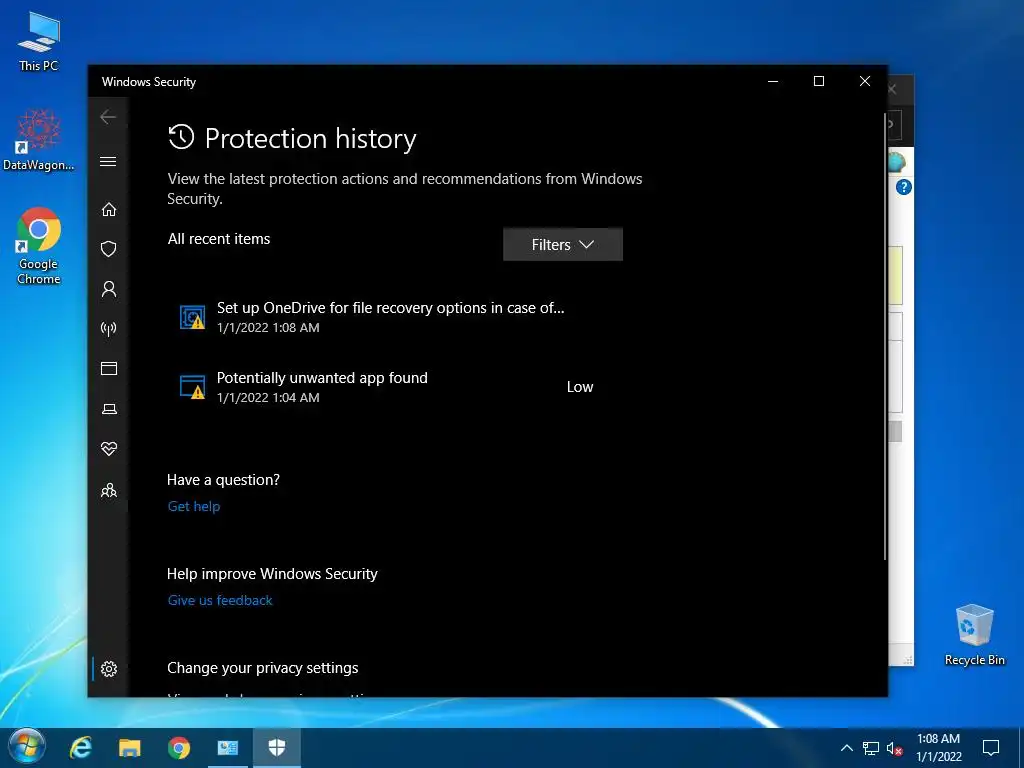Open the Recycle Bin desktop icon

(x=974, y=635)
